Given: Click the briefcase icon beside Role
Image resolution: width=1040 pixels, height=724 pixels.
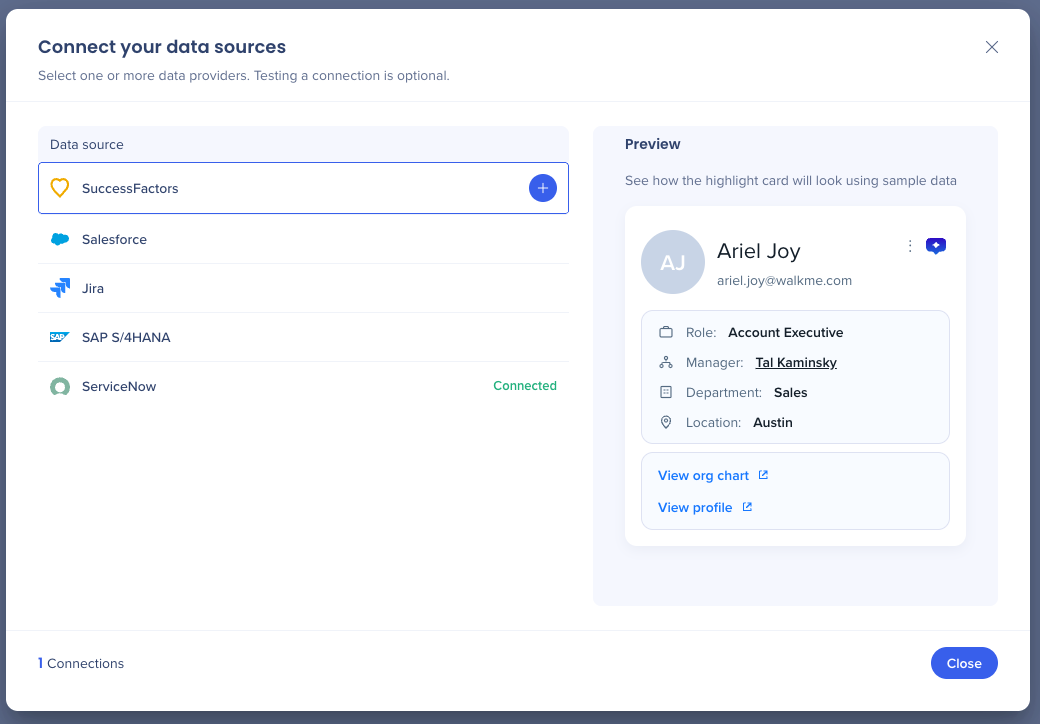Looking at the screenshot, I should pos(666,332).
